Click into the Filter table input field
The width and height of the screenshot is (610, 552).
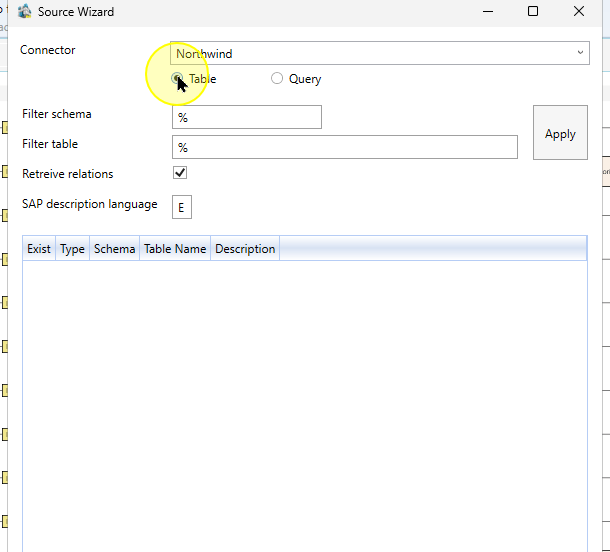pyautogui.click(x=345, y=147)
